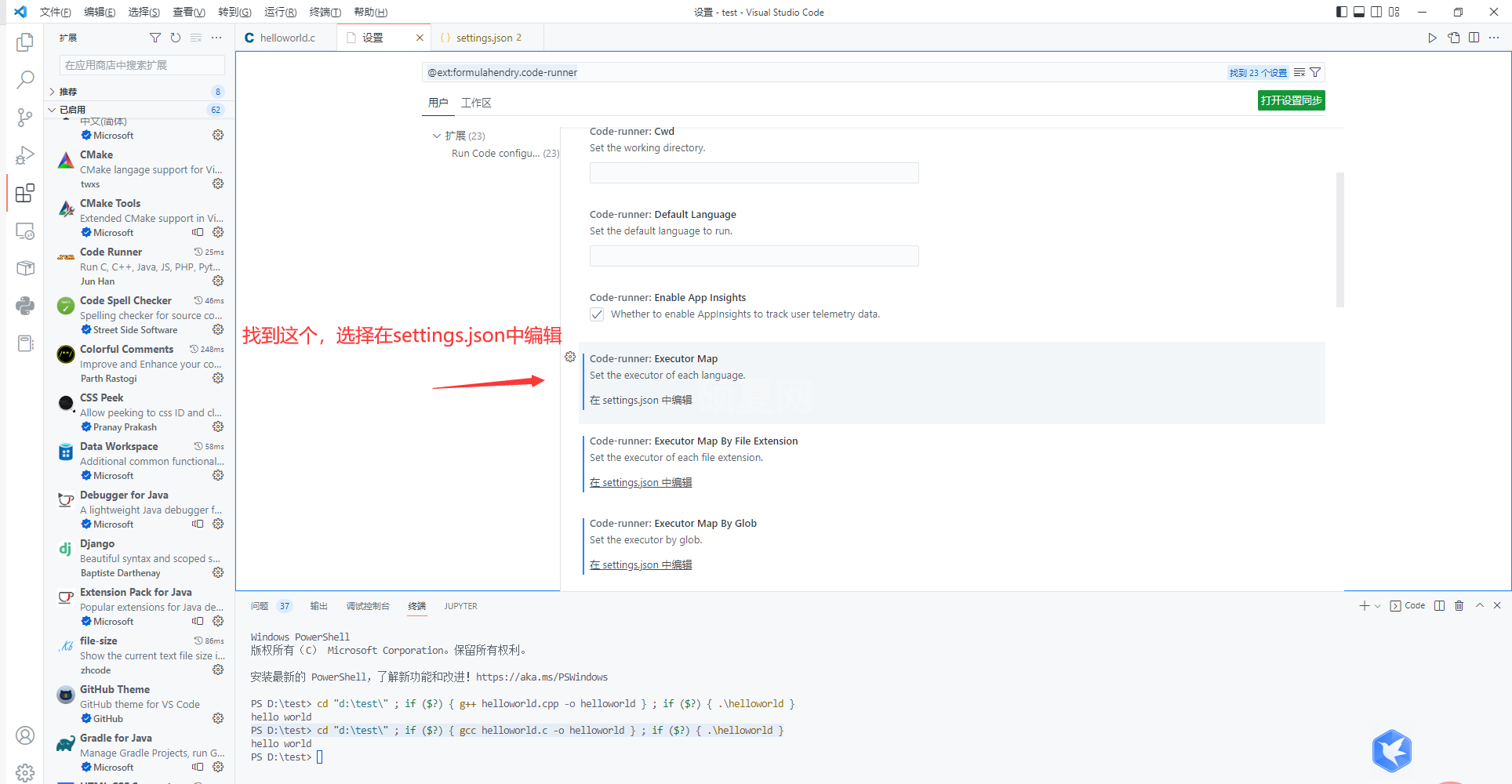1512x784 pixels.
Task: Select the 工作区 settings tab
Action: pos(476,103)
